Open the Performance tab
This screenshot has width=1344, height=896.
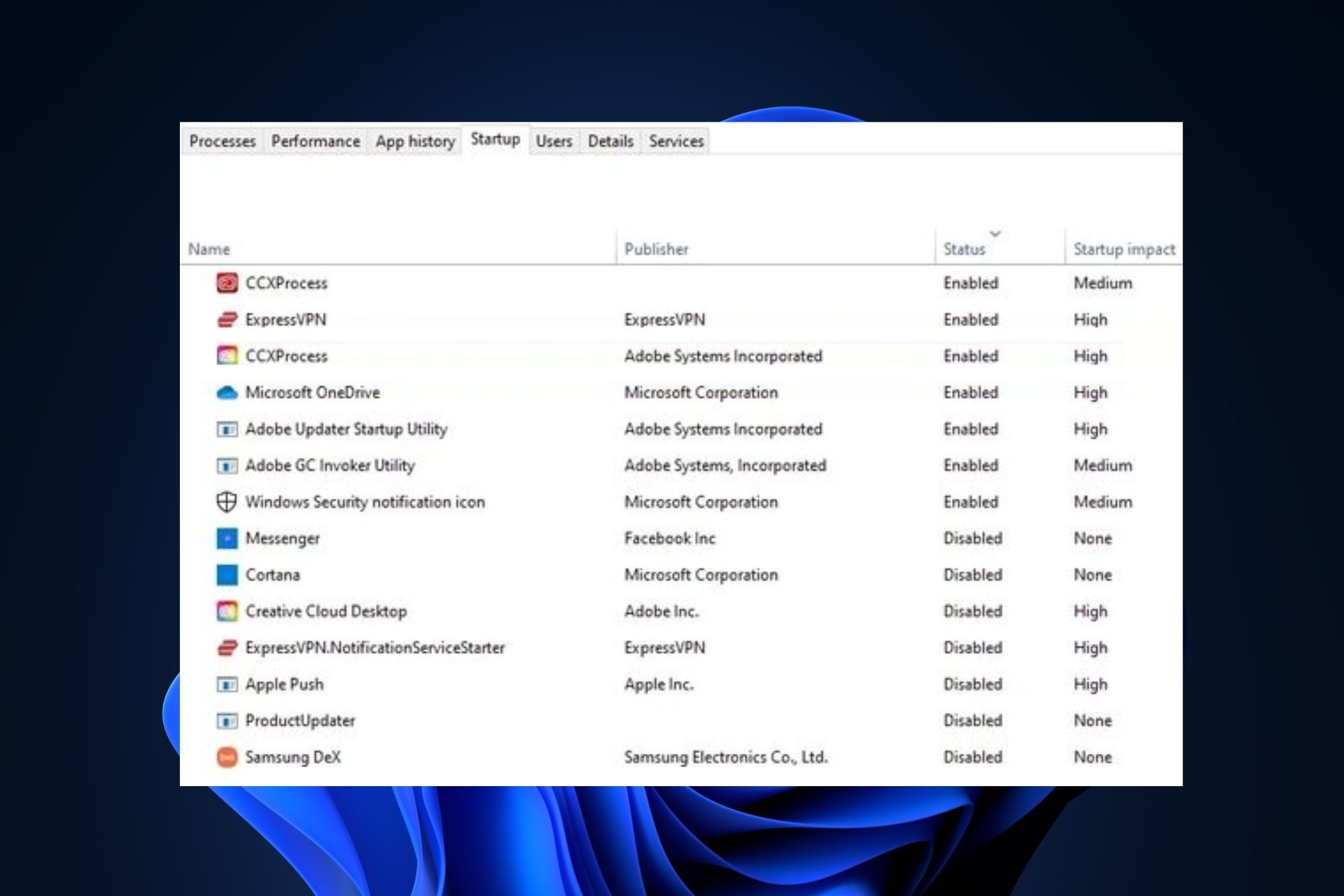click(316, 141)
